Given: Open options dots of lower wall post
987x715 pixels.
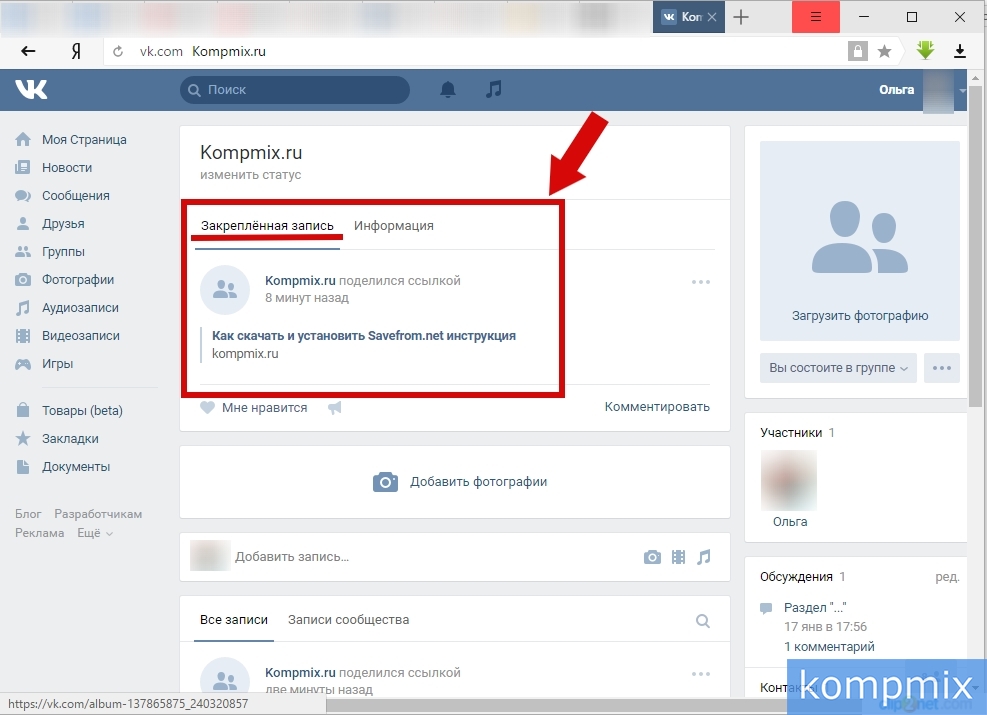Looking at the screenshot, I should tap(701, 674).
